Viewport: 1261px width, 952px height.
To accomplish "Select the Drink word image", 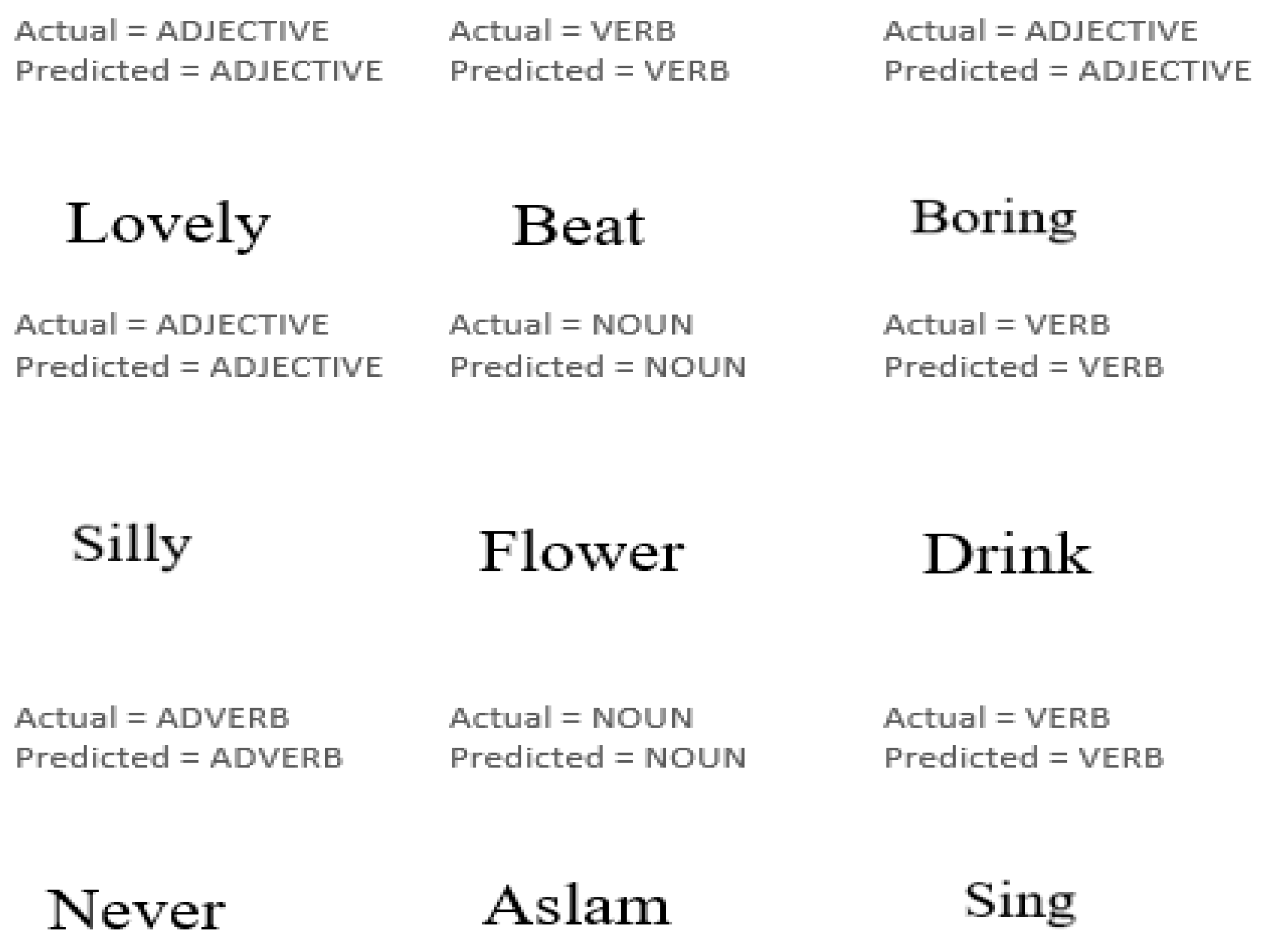I will pos(1007,554).
